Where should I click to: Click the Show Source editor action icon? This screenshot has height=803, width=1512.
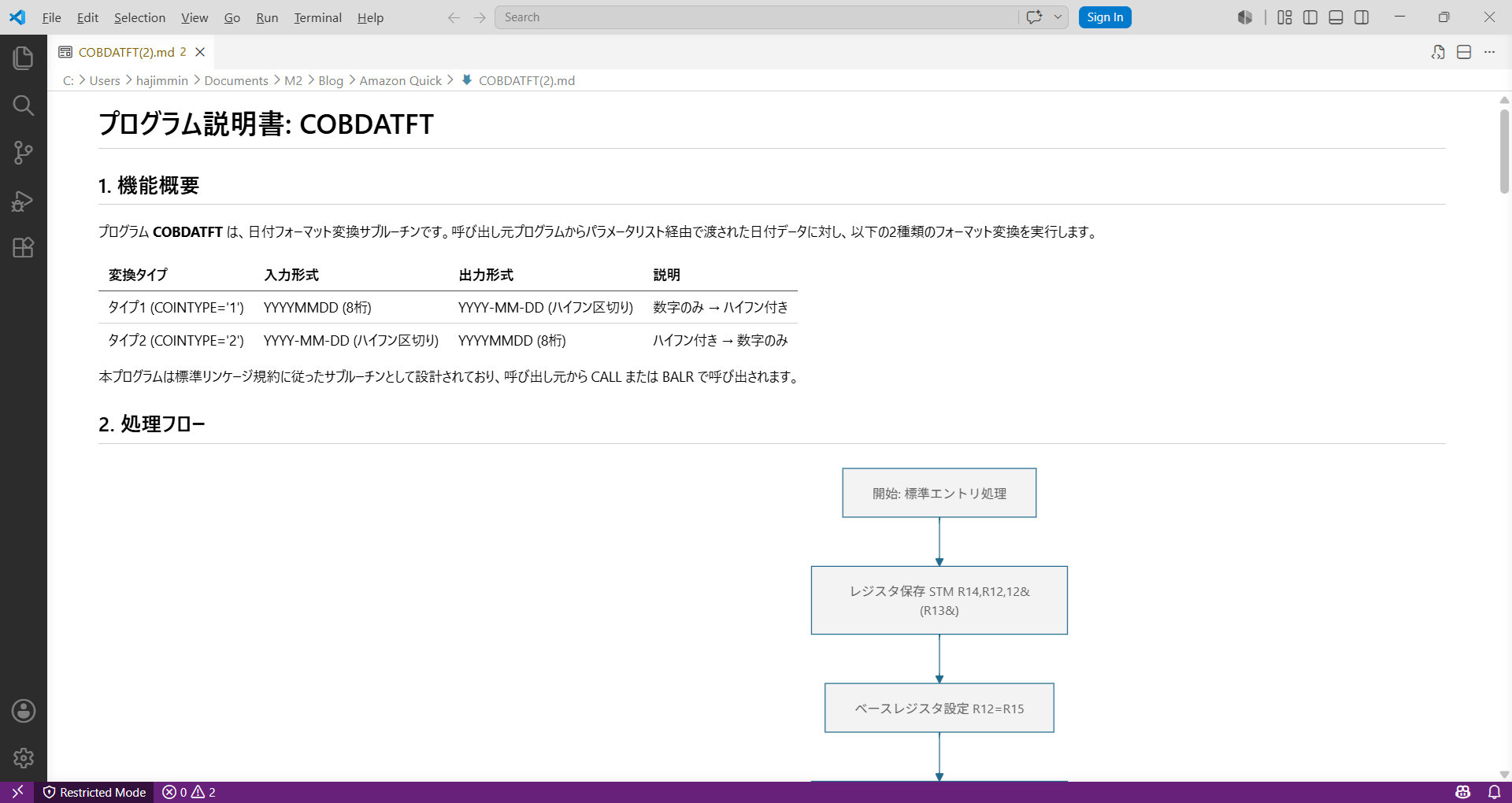1438,52
